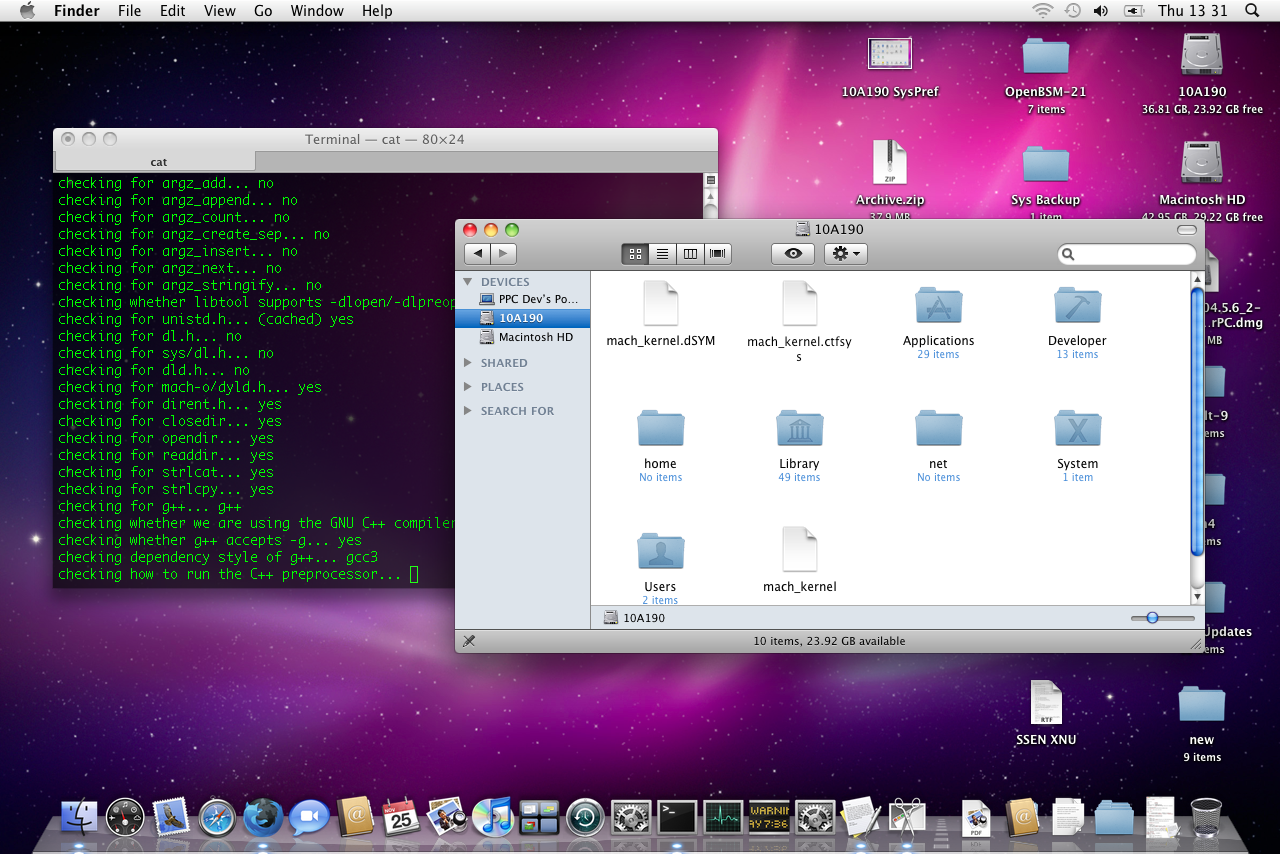Screen dimensions: 1280x854
Task: Switch Finder to Cover Flow view
Action: click(x=718, y=254)
